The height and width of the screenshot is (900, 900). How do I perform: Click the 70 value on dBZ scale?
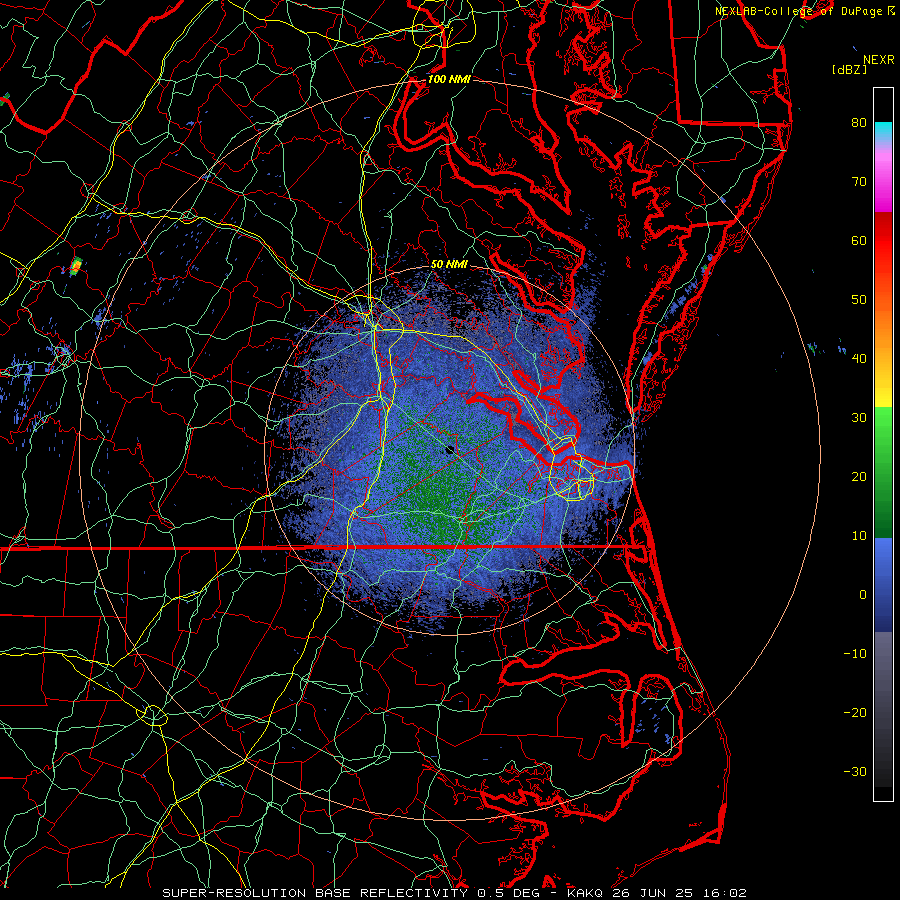point(859,181)
